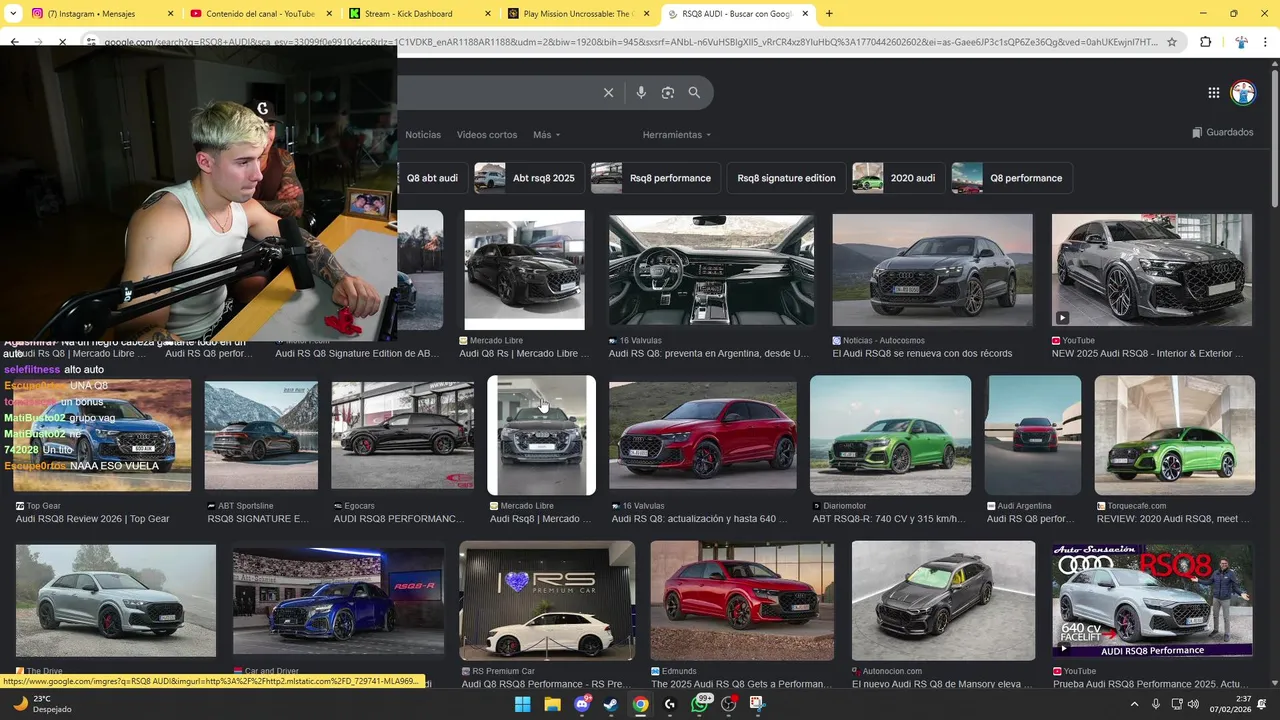Click the magnifying glass search icon
Screen dimensions: 1280x720
pos(694,93)
